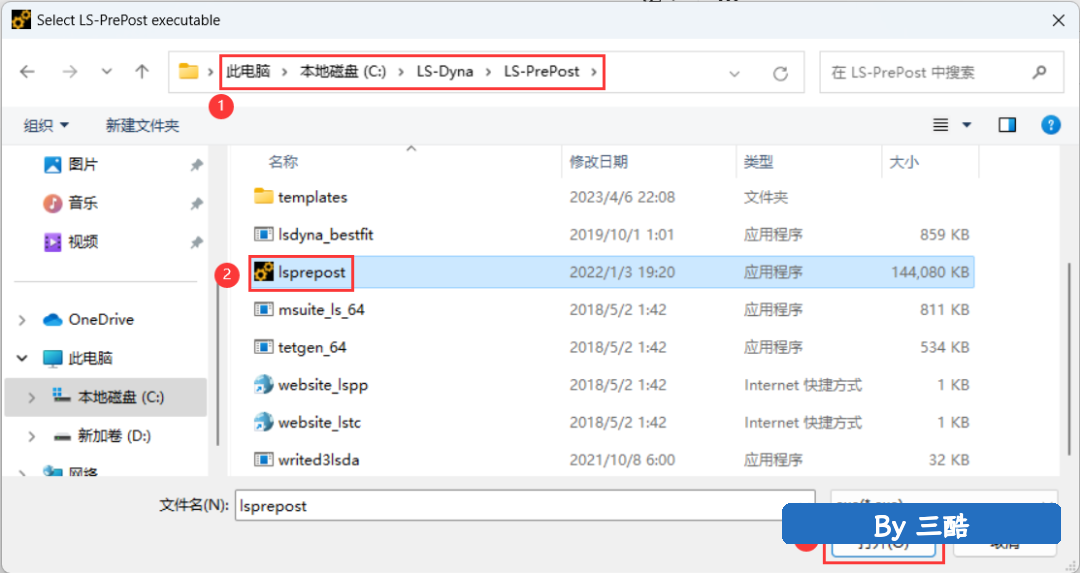Click the writed3lsda application icon
1080x573 pixels.
(x=263, y=459)
